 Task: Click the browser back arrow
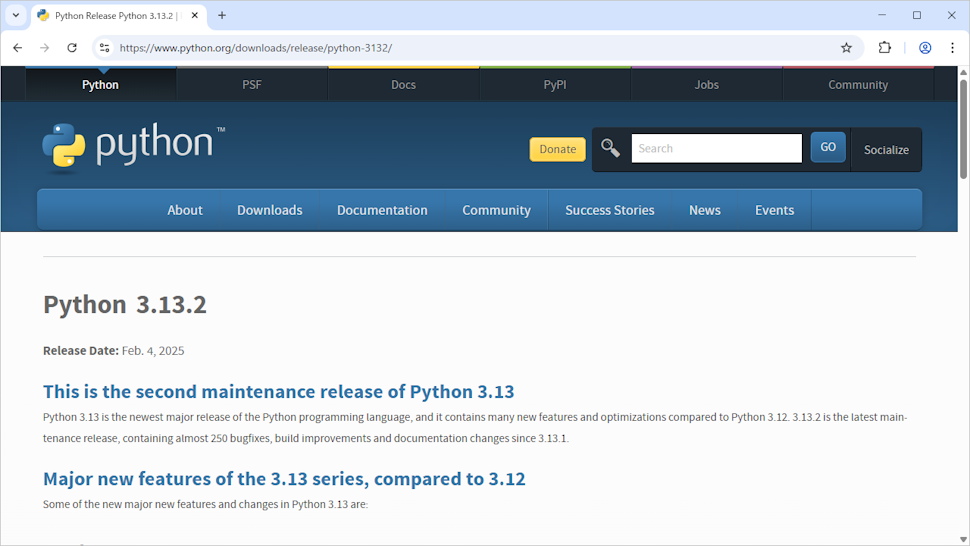(17, 48)
